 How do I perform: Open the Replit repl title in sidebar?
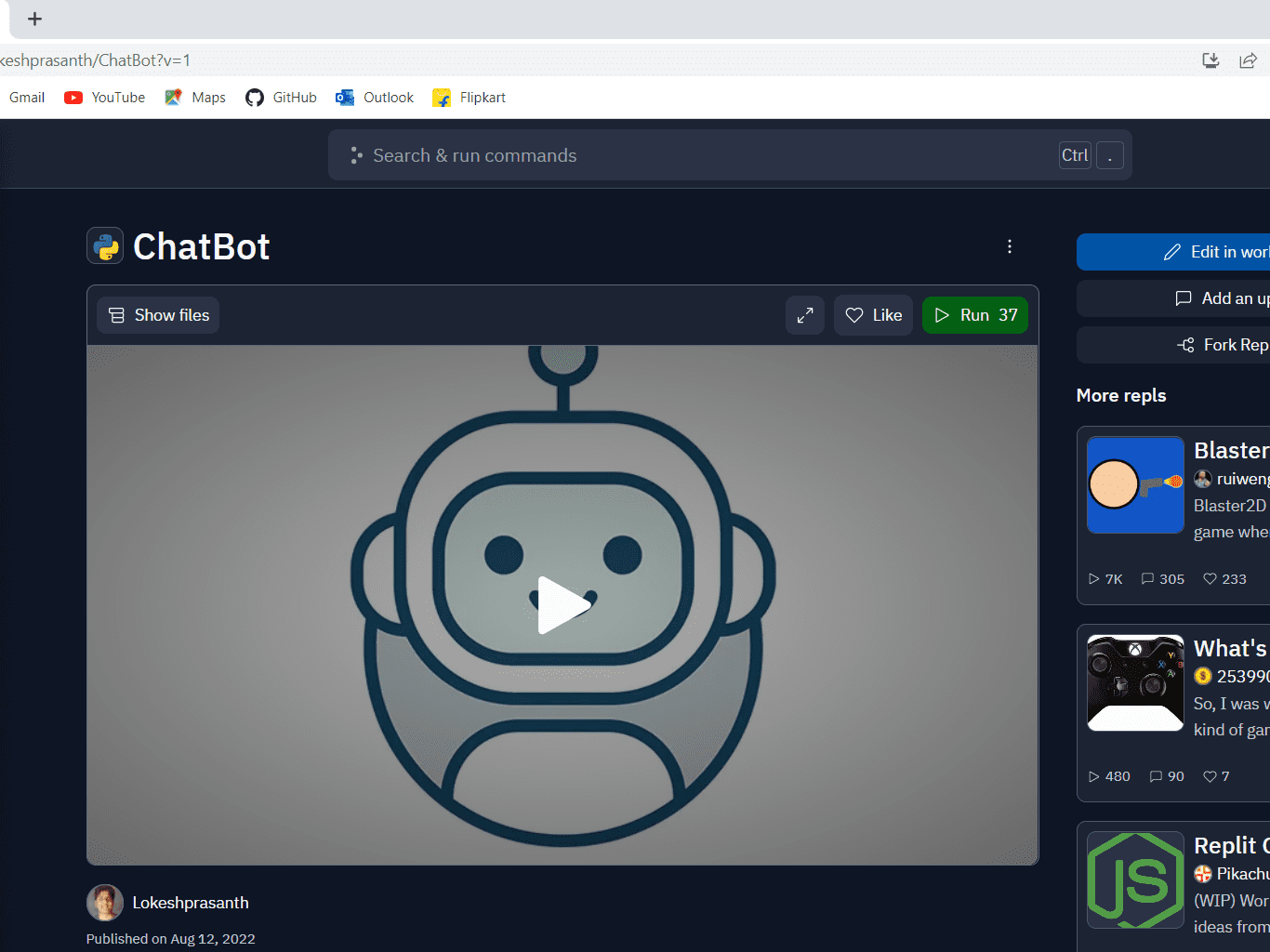point(1231,846)
